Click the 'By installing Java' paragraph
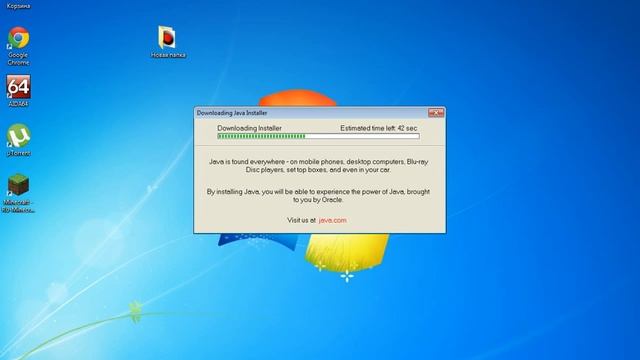The image size is (640, 360). coord(318,196)
